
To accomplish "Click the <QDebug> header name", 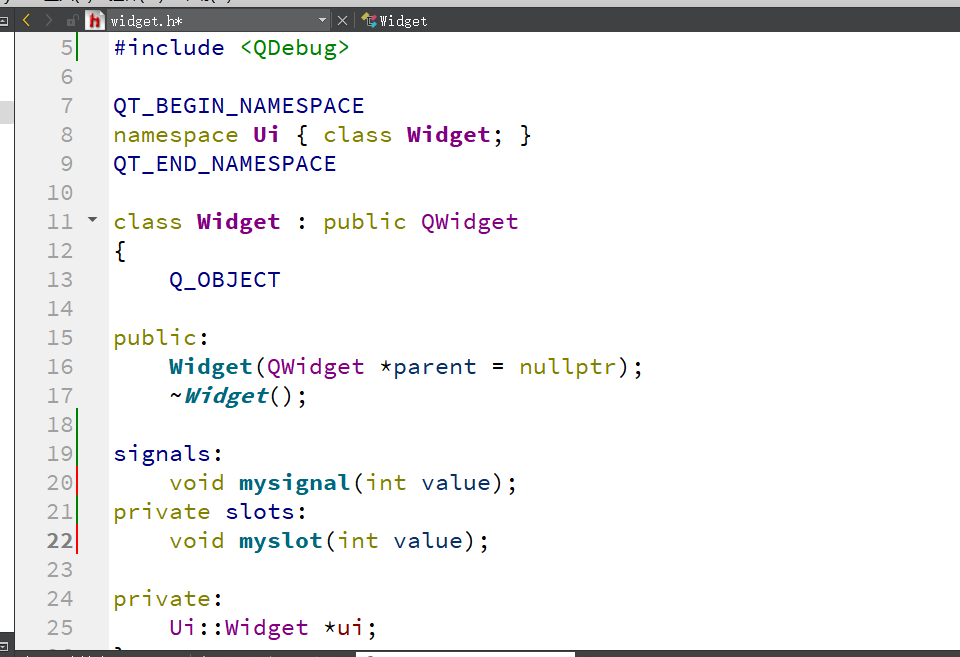I will pos(294,48).
